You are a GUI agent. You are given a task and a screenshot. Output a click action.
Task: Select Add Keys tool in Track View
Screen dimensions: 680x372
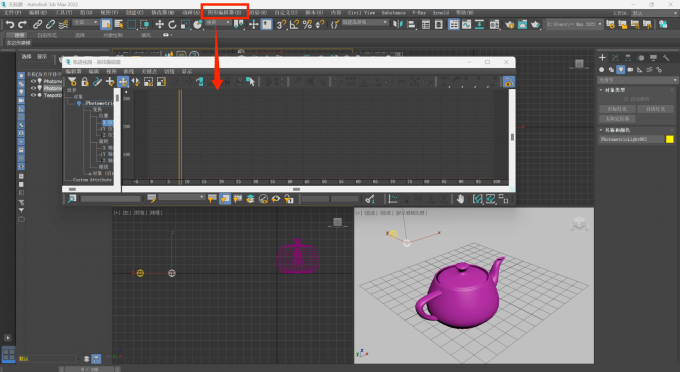110,82
